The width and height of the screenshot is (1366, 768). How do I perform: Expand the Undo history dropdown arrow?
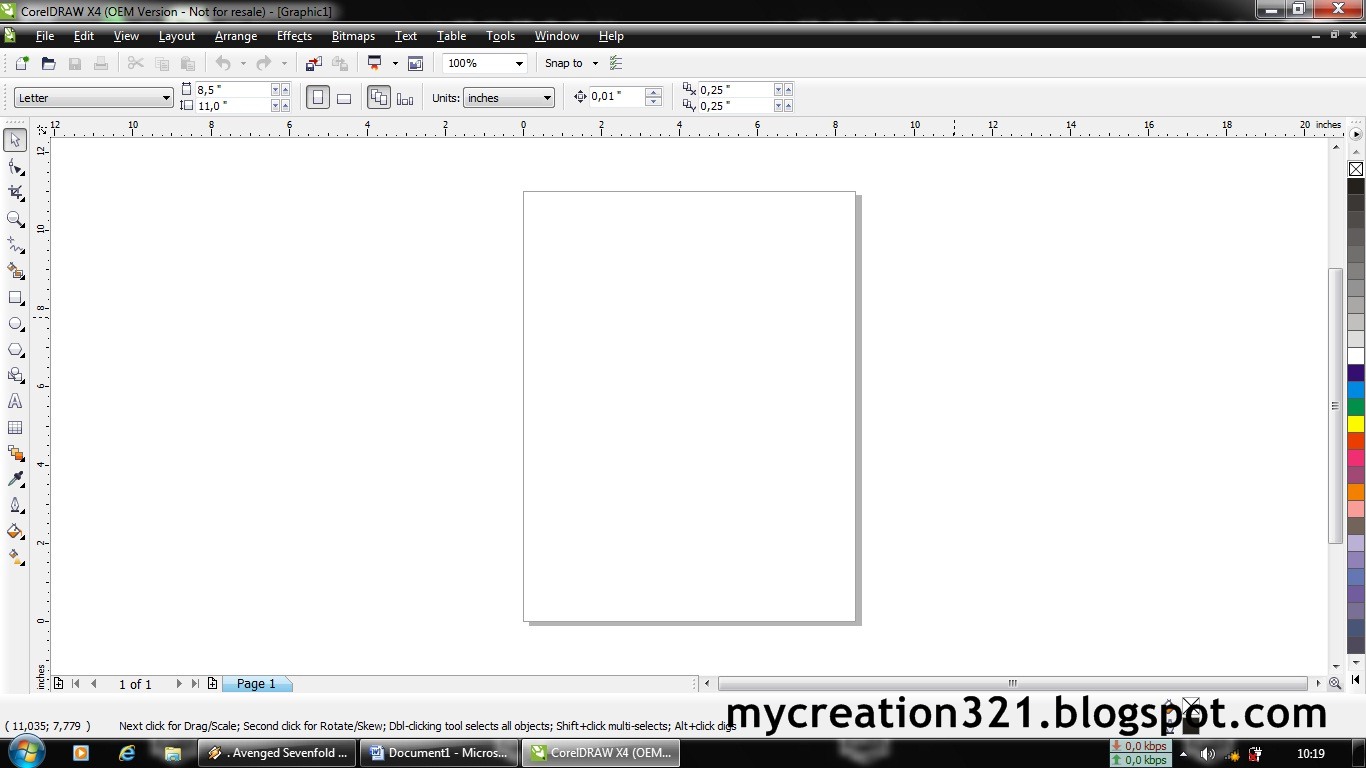coord(243,63)
